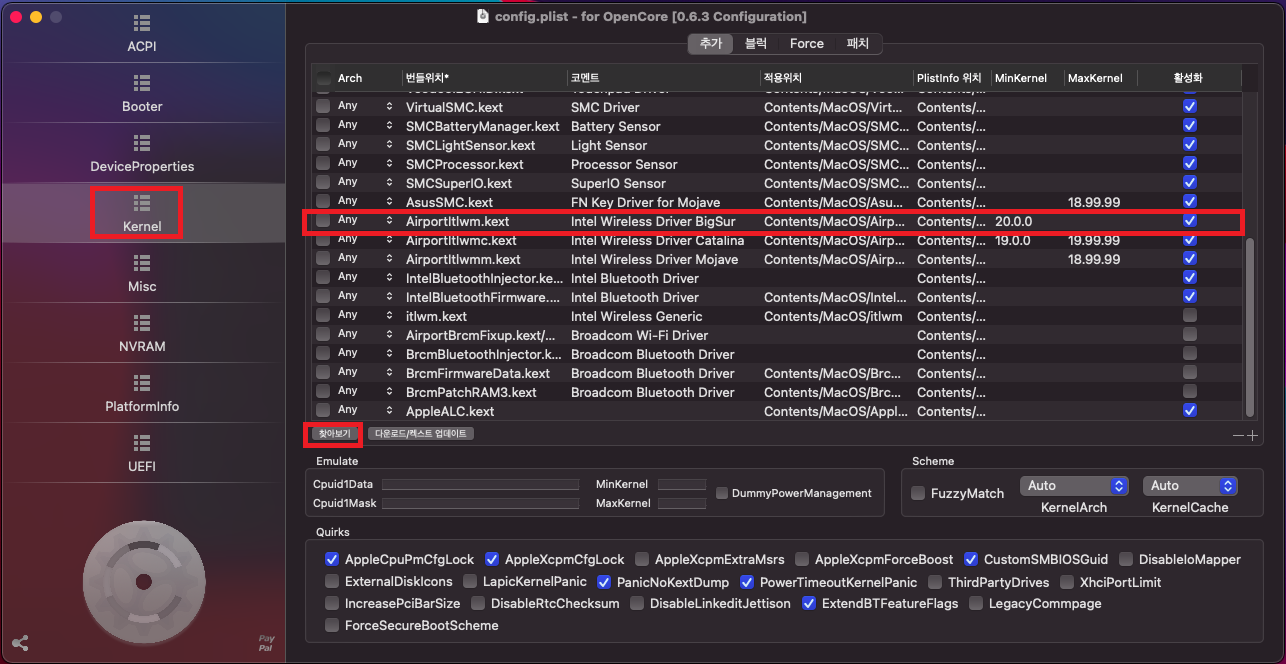
Task: Open the UEFI section icon
Action: point(142,442)
